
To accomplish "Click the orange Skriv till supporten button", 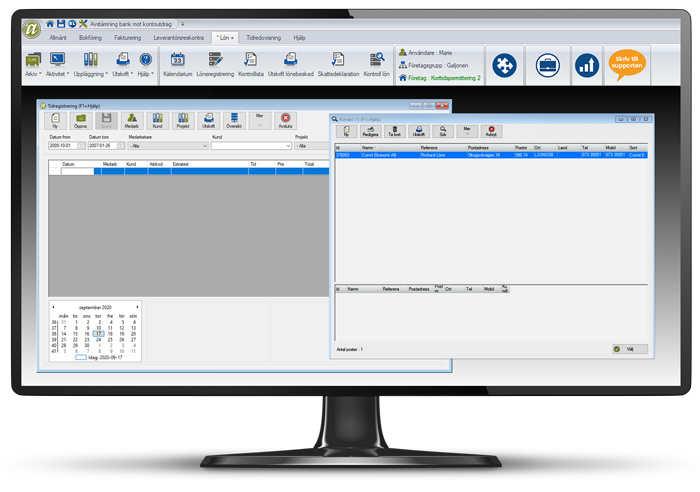I will click(x=628, y=65).
